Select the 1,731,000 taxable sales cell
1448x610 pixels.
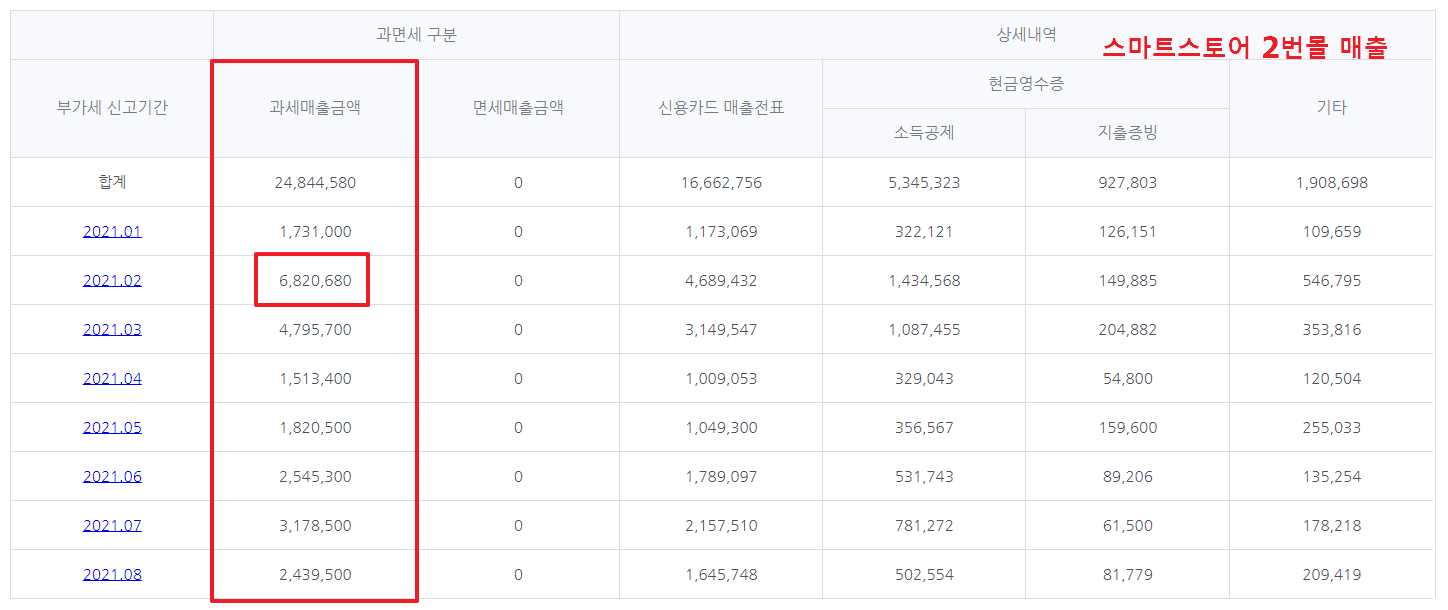[x=315, y=232]
